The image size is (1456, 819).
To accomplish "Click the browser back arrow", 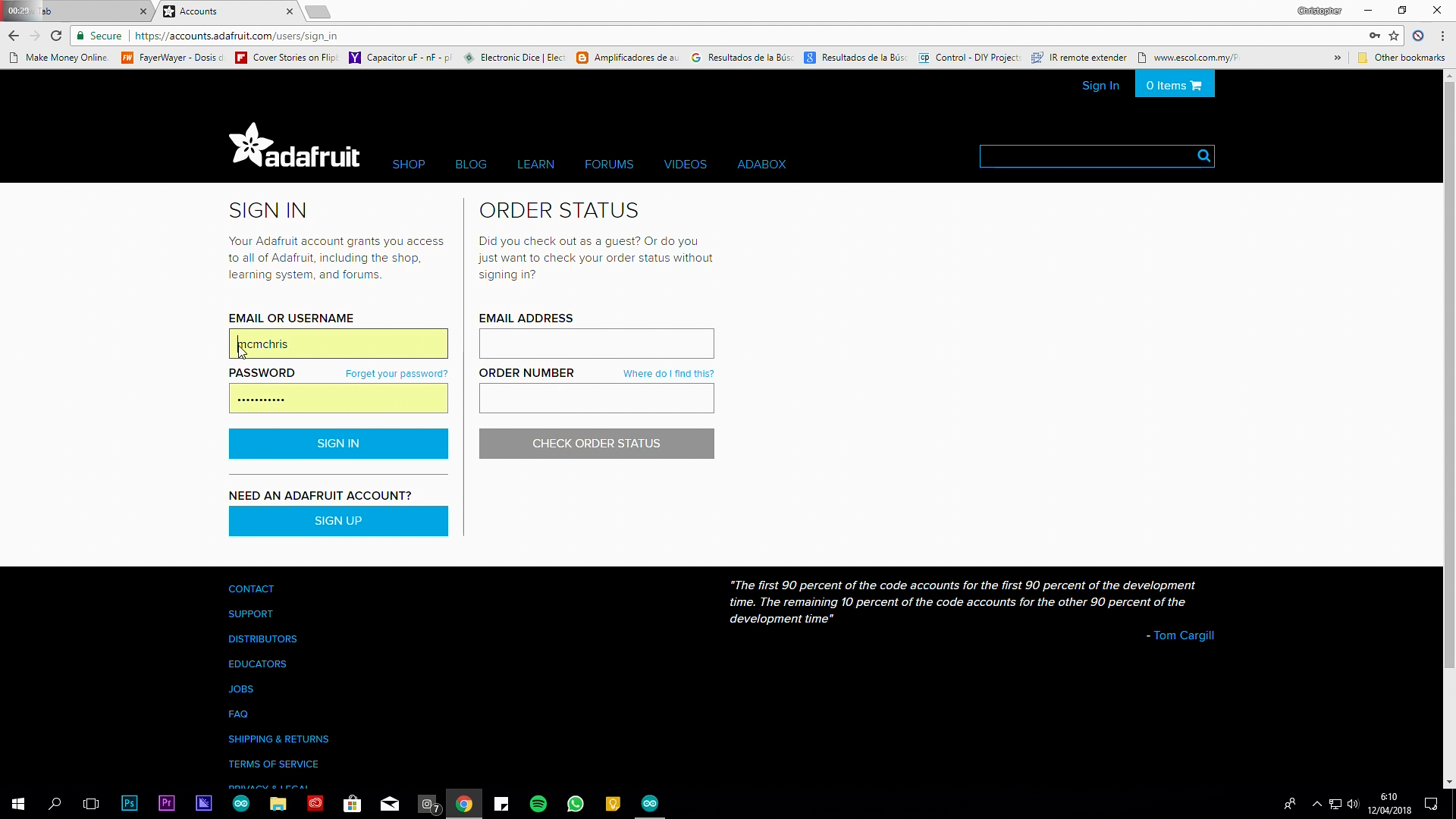I will pyautogui.click(x=14, y=36).
